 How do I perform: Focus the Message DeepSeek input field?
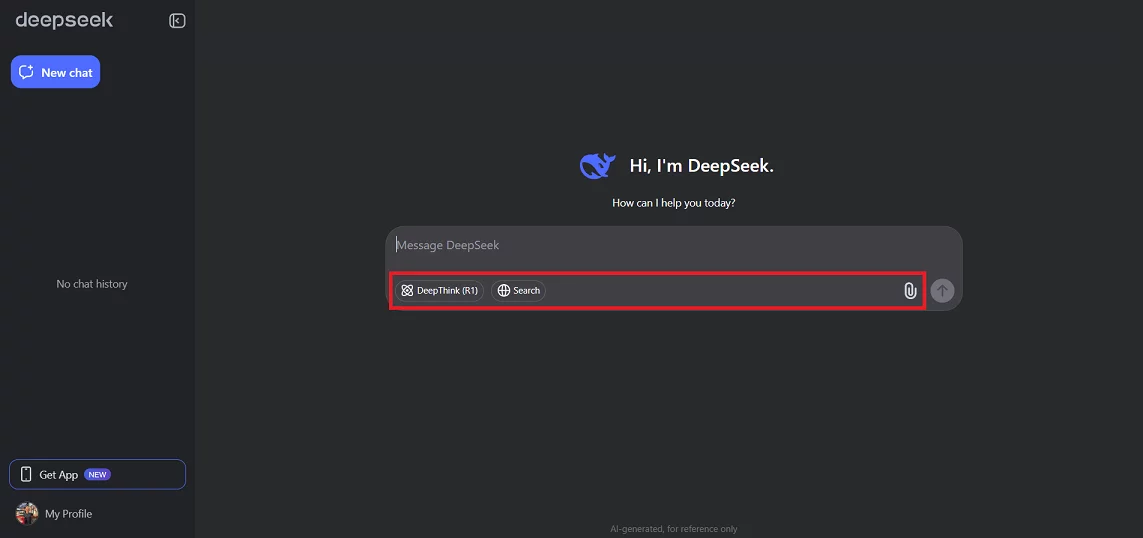coord(674,246)
